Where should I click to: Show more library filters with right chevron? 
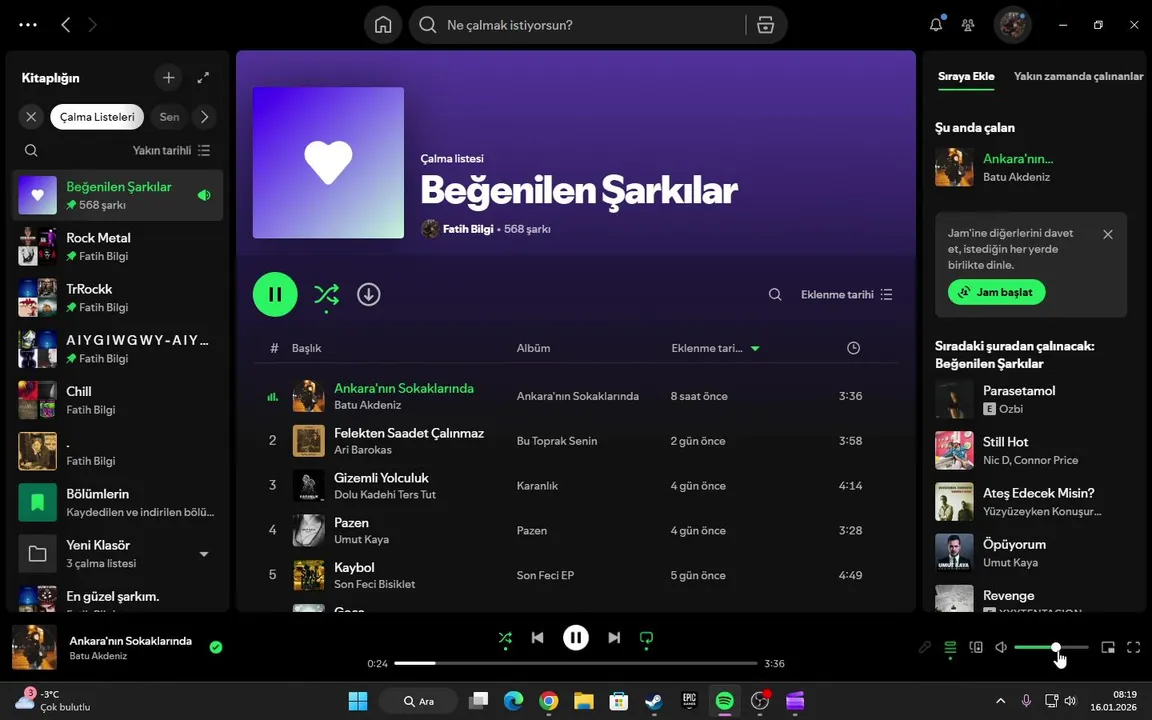click(x=204, y=117)
